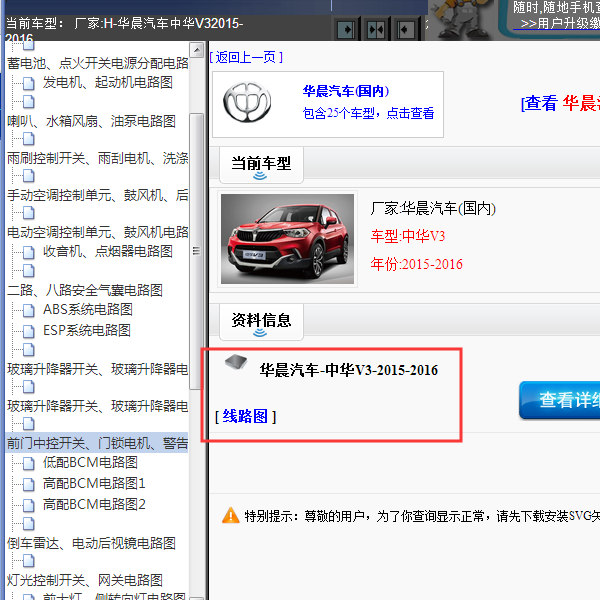Click the Brilliance brand logo image

tap(247, 102)
